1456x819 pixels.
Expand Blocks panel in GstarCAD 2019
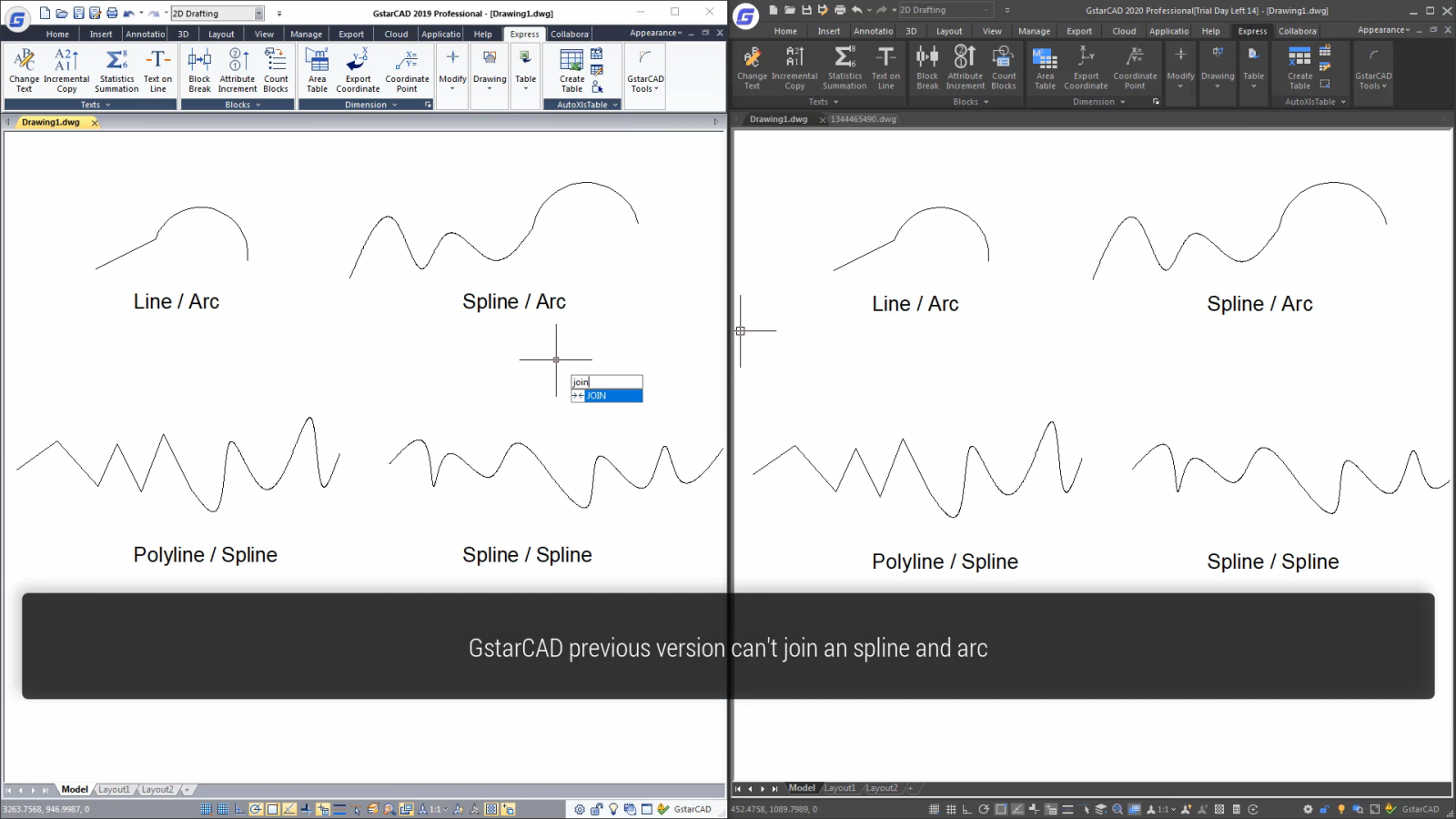238,105
